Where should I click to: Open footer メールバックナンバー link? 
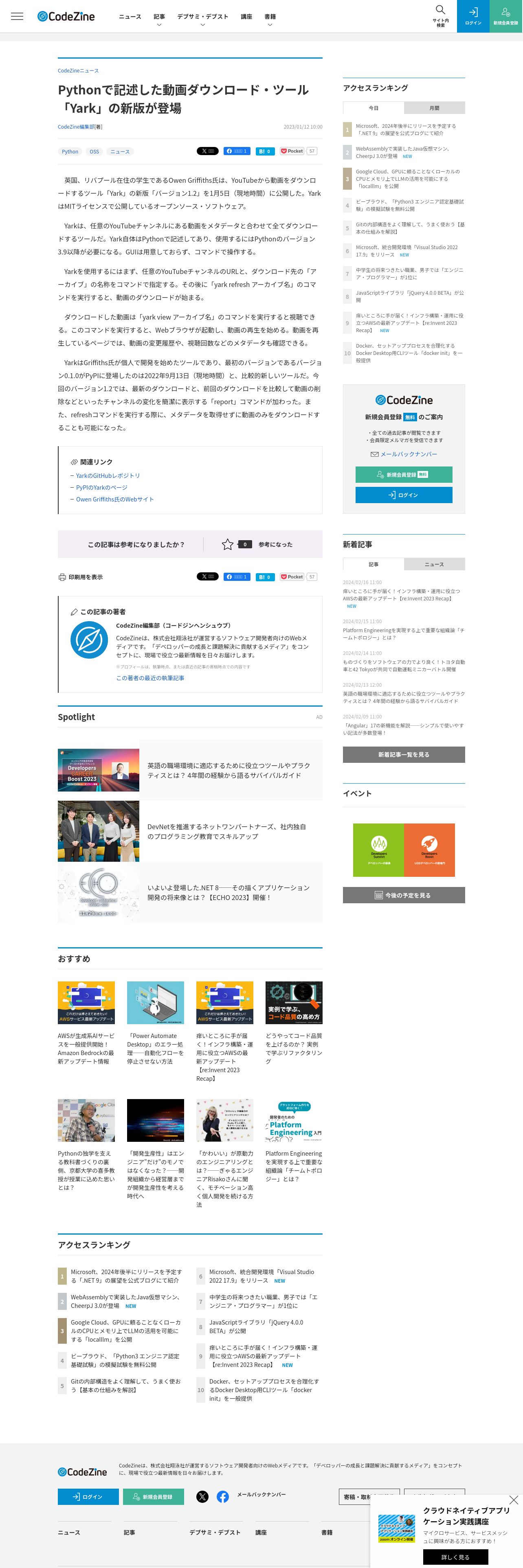tap(261, 1494)
